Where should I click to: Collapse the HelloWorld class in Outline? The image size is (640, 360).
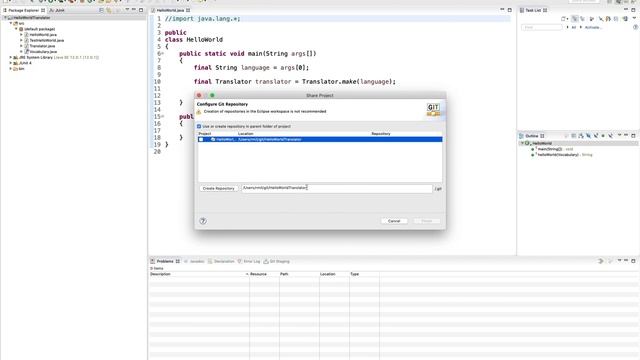pyautogui.click(x=522, y=143)
